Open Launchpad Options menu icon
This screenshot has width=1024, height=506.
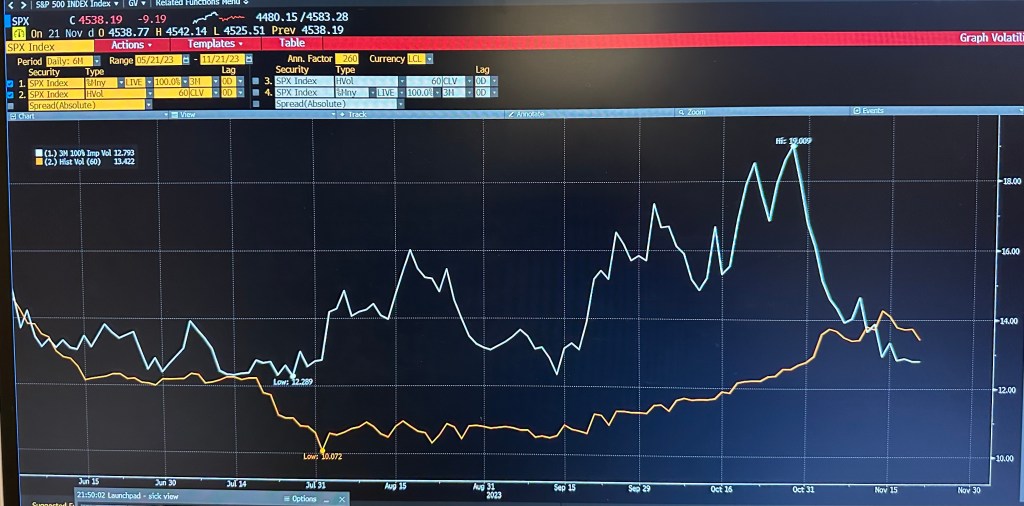(284, 498)
